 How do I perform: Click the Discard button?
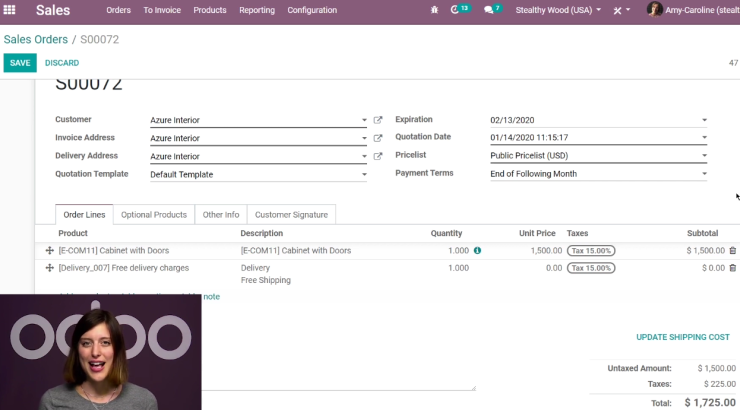click(62, 63)
